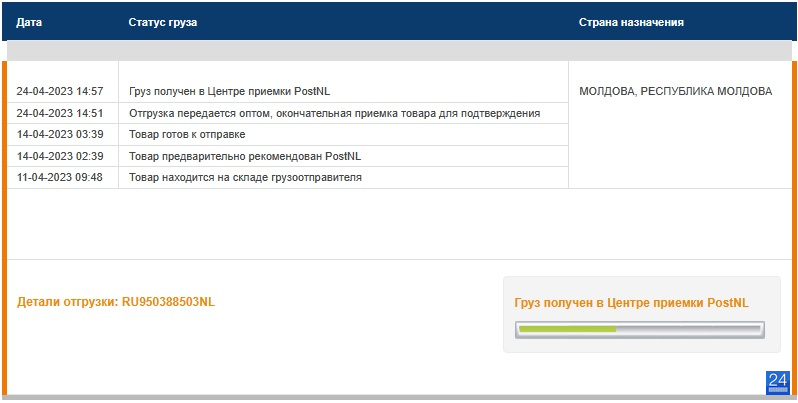
Task: Select date 14-04-2023 03:39
Action: pyautogui.click(x=60, y=135)
